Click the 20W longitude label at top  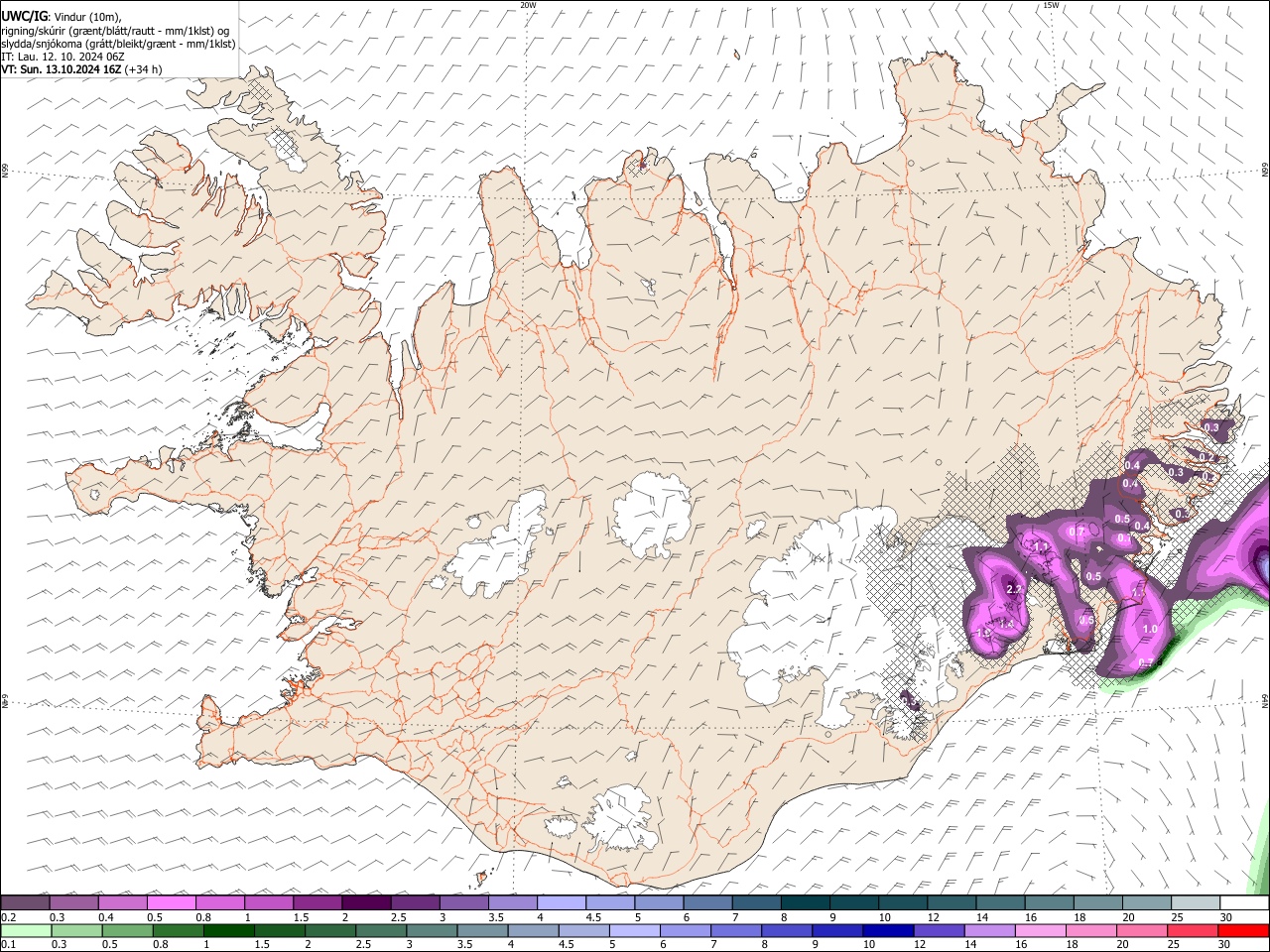coord(528,5)
